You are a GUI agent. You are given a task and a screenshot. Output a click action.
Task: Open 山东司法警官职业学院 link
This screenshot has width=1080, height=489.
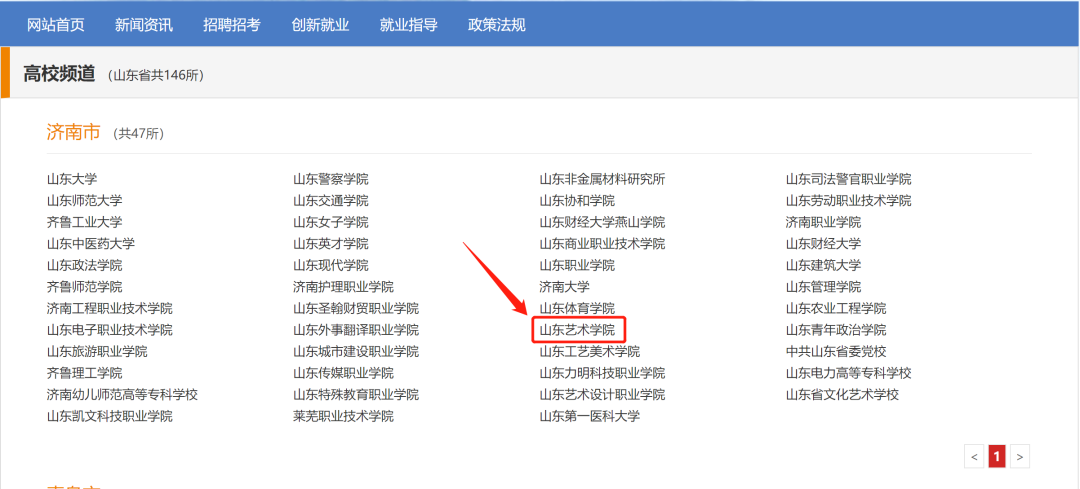pos(849,179)
